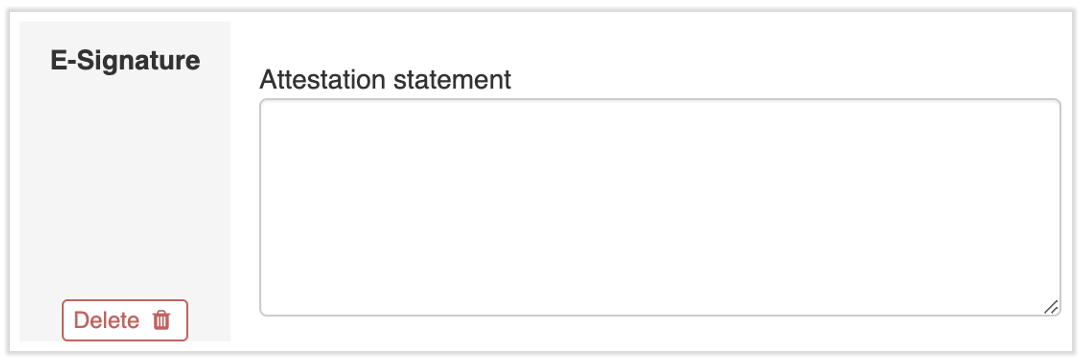This screenshot has width=1082, height=360.
Task: Remove the E-Signature block via trash icon
Action: point(161,320)
